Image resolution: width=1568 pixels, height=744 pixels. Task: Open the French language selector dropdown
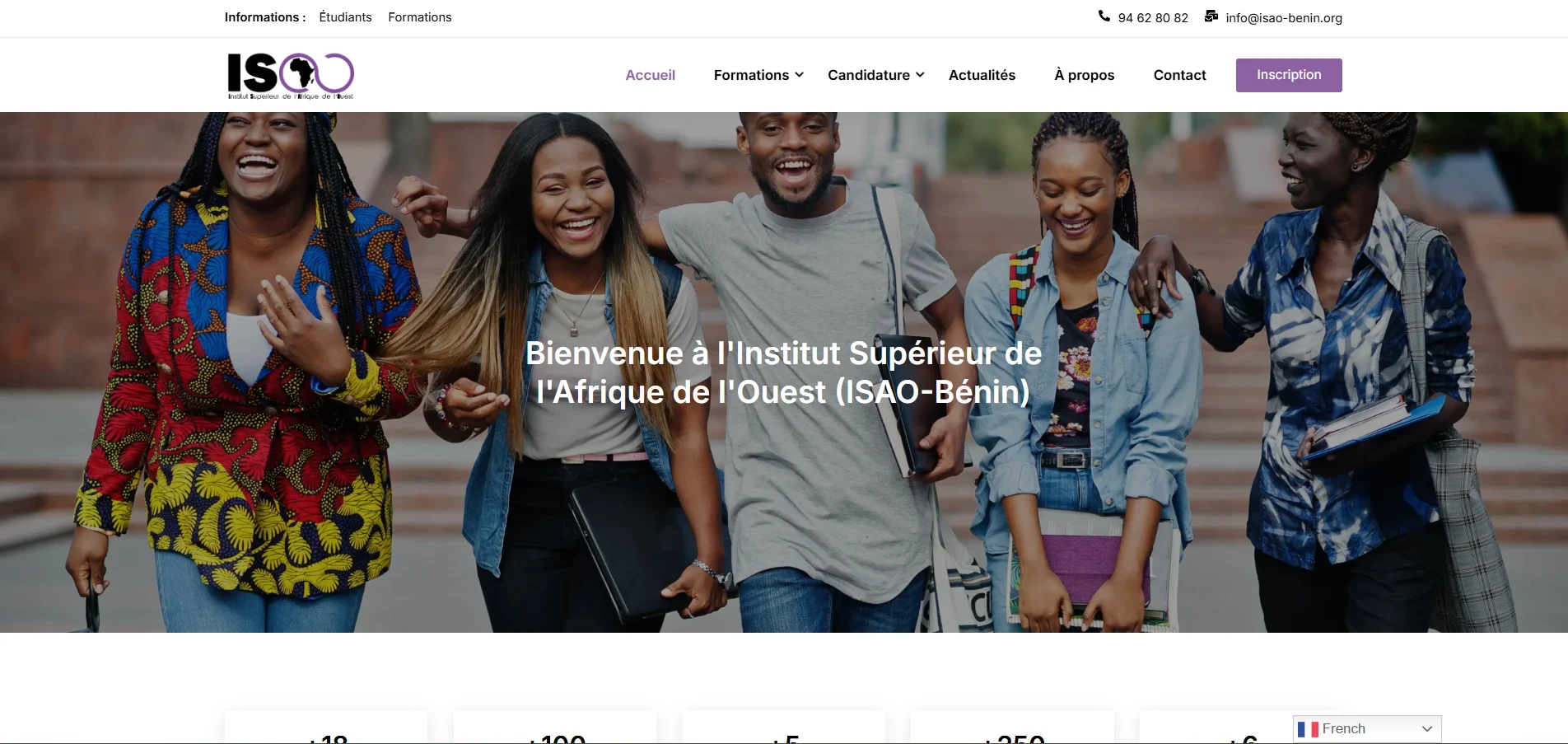pos(1367,729)
